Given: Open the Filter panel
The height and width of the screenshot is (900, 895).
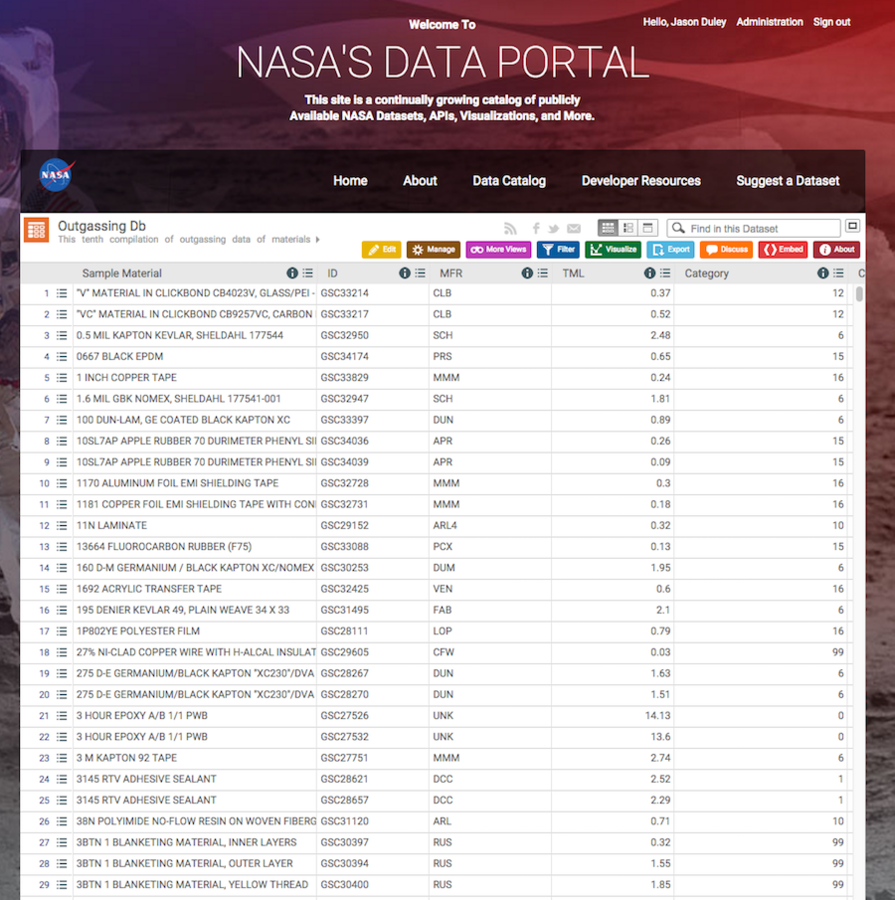Looking at the screenshot, I should pos(558,250).
